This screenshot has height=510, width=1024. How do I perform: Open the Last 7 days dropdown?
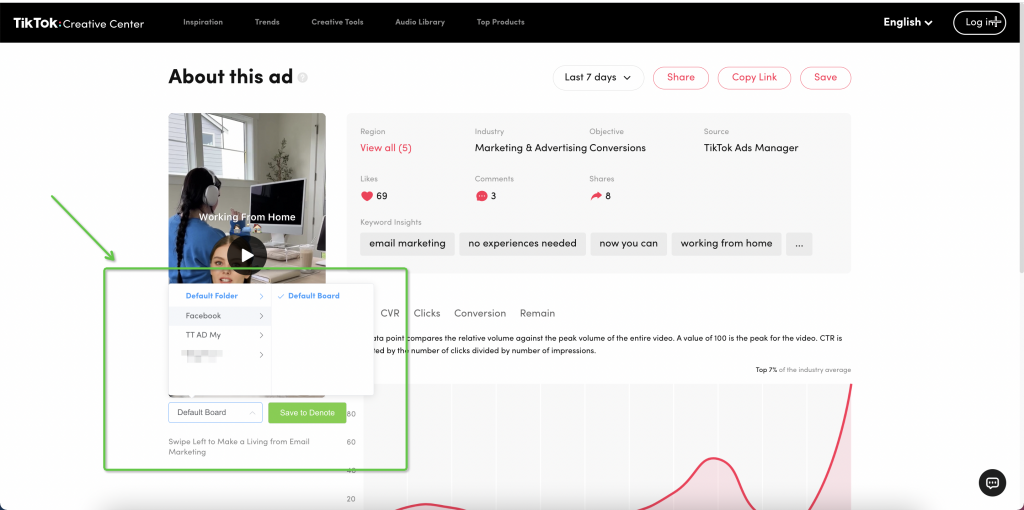pos(598,77)
